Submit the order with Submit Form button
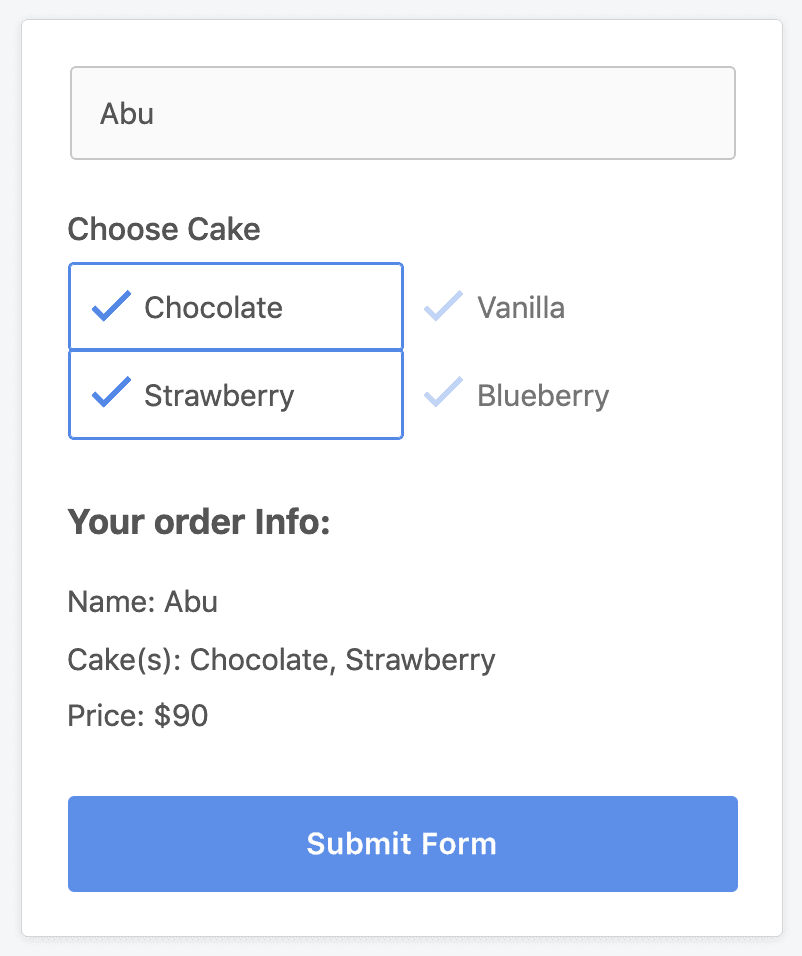The height and width of the screenshot is (956, 802). [x=403, y=844]
